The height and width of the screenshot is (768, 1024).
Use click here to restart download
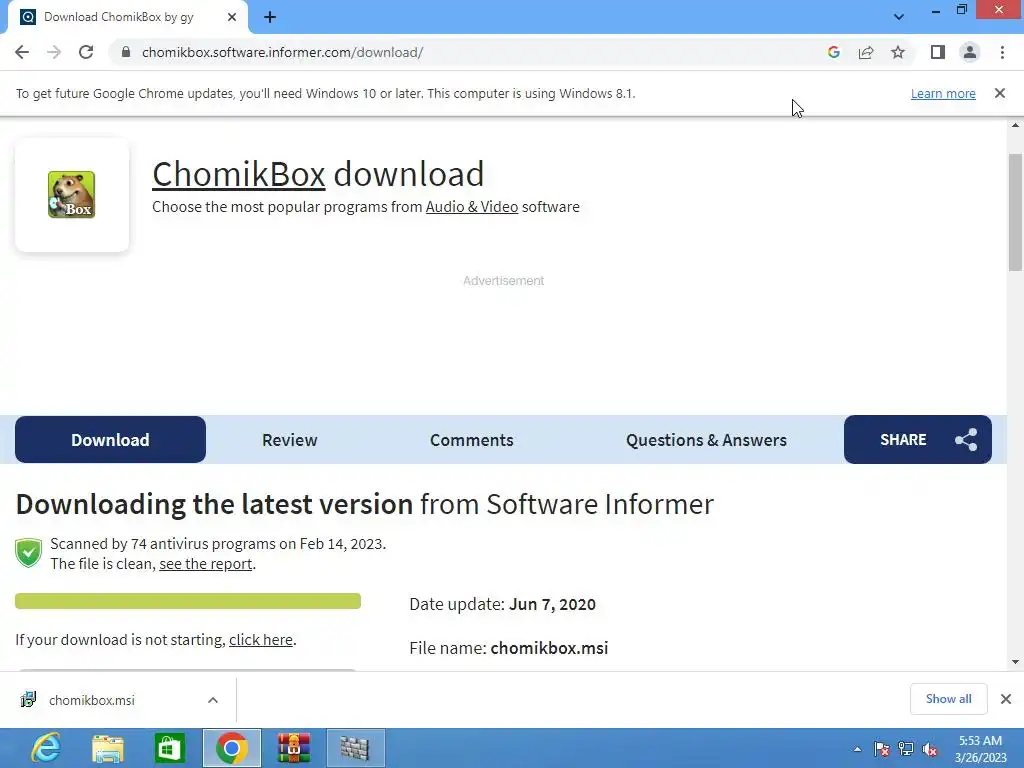[x=261, y=640]
